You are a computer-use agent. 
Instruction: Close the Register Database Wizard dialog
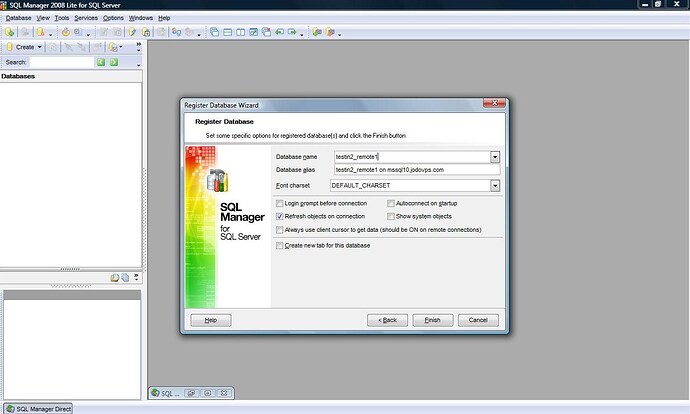(x=494, y=103)
